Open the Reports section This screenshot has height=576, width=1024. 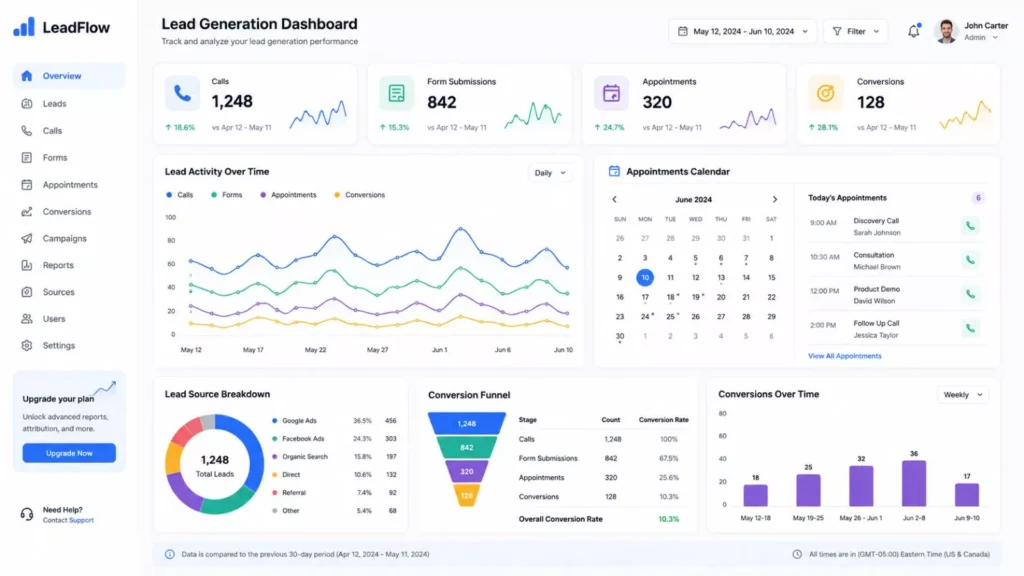click(69, 265)
